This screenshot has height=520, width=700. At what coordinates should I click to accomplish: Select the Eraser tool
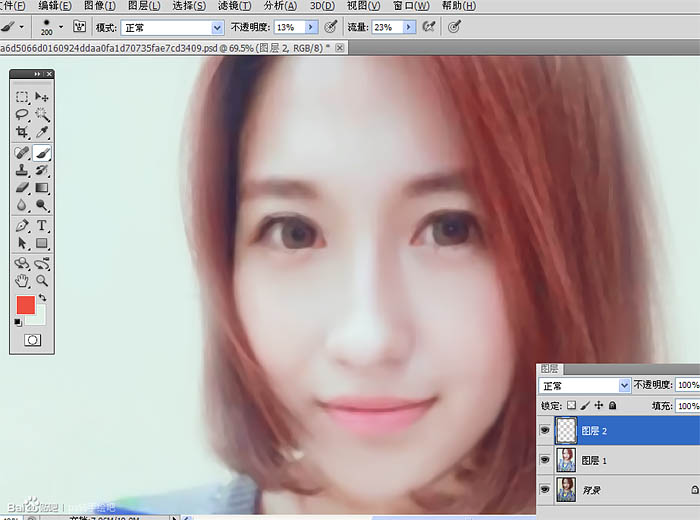point(22,187)
